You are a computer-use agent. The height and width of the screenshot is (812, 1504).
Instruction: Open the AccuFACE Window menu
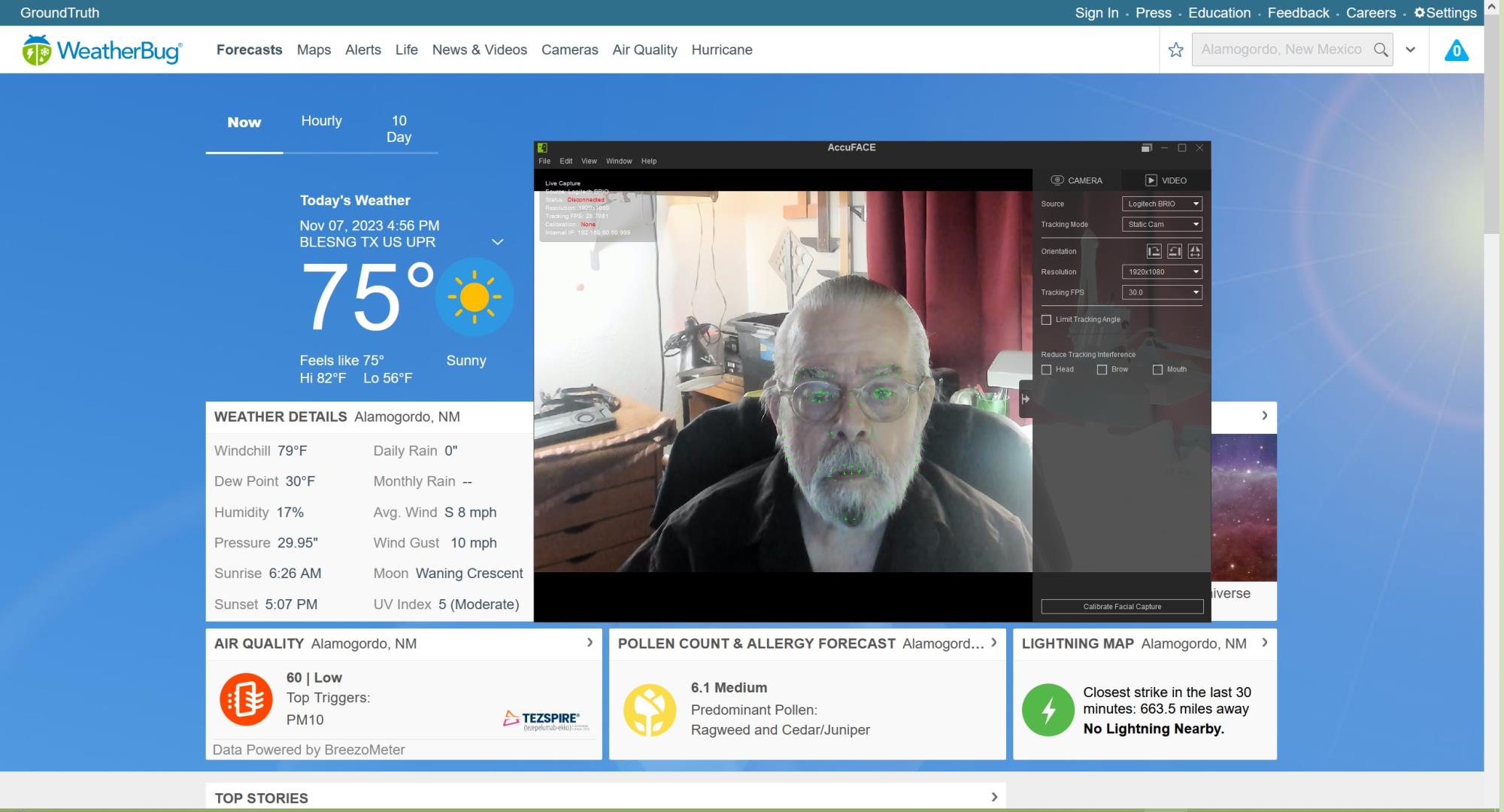tap(619, 161)
